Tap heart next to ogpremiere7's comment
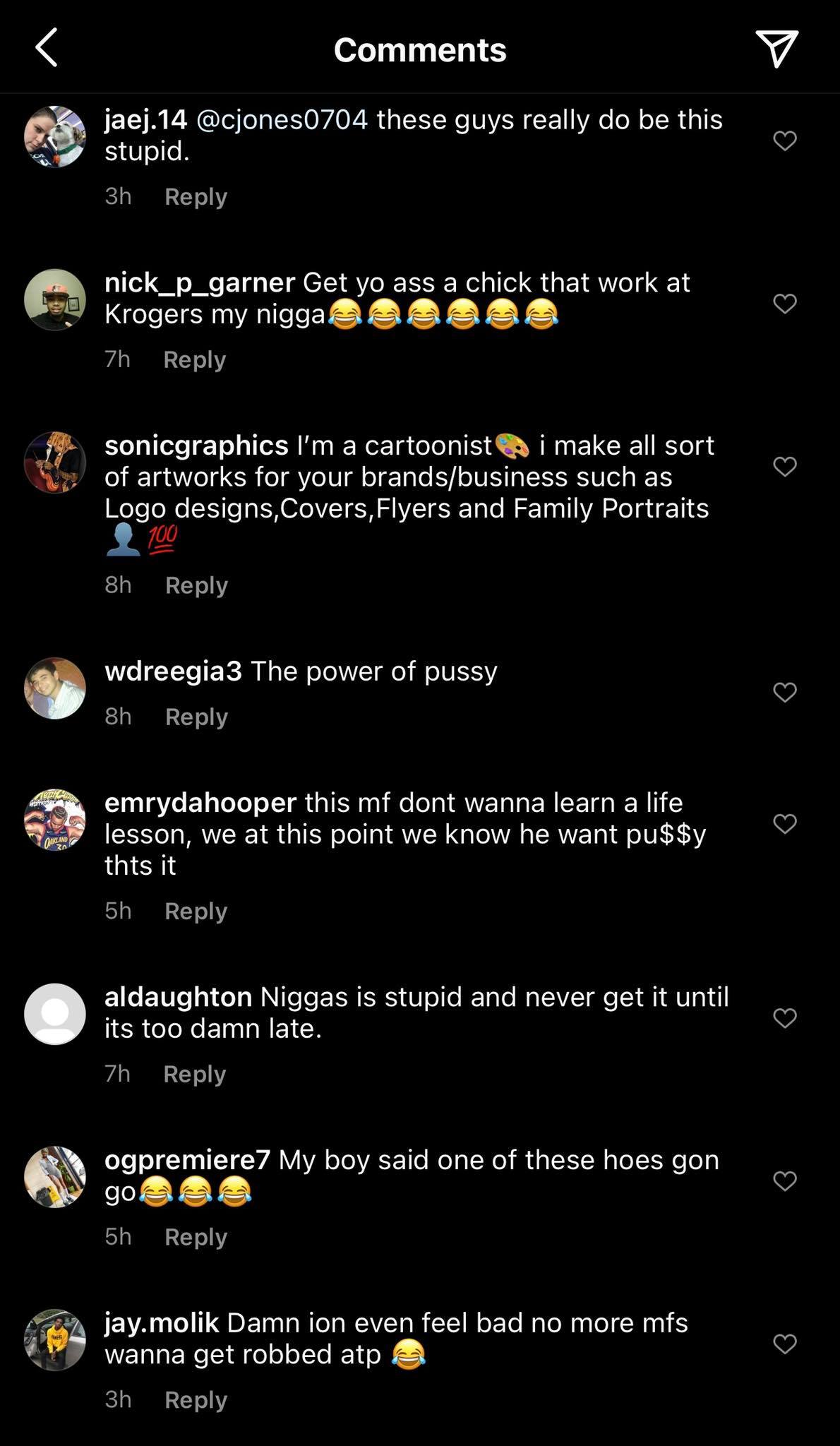The height and width of the screenshot is (1446, 840). [785, 1181]
